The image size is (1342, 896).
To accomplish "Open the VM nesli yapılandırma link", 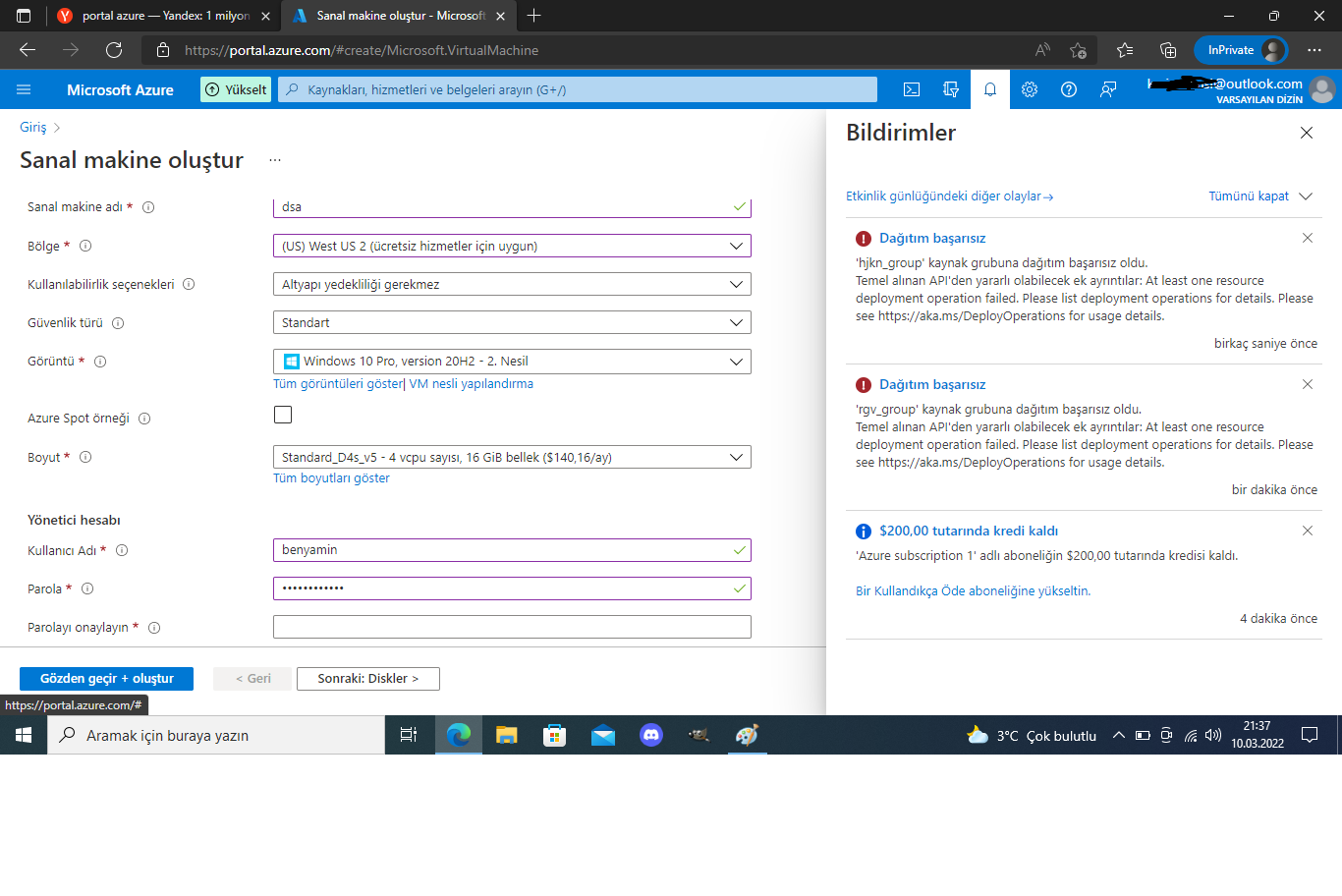I will coord(472,384).
